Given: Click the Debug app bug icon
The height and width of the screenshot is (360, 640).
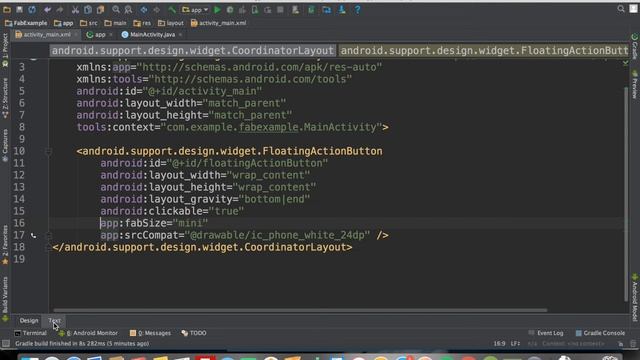Looking at the screenshot, I should pos(230,9).
